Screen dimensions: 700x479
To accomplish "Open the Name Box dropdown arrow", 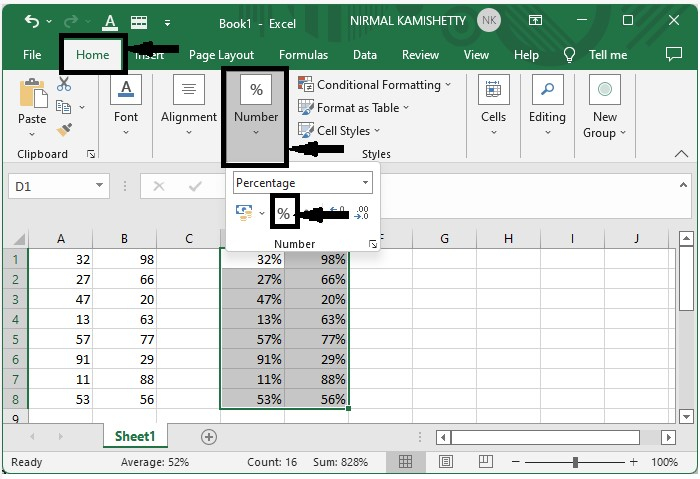I will click(100, 186).
